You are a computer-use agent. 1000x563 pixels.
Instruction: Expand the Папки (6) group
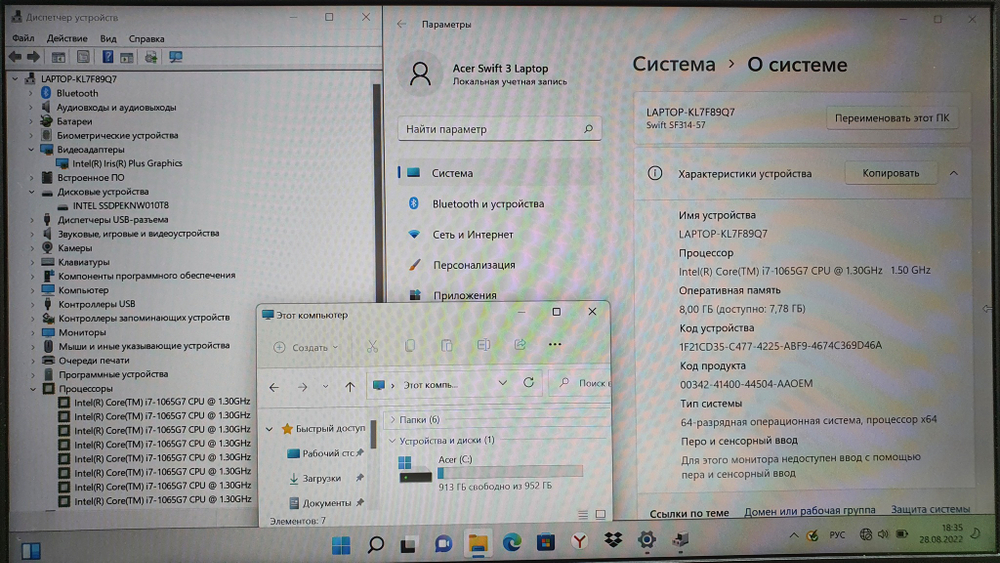(392, 420)
